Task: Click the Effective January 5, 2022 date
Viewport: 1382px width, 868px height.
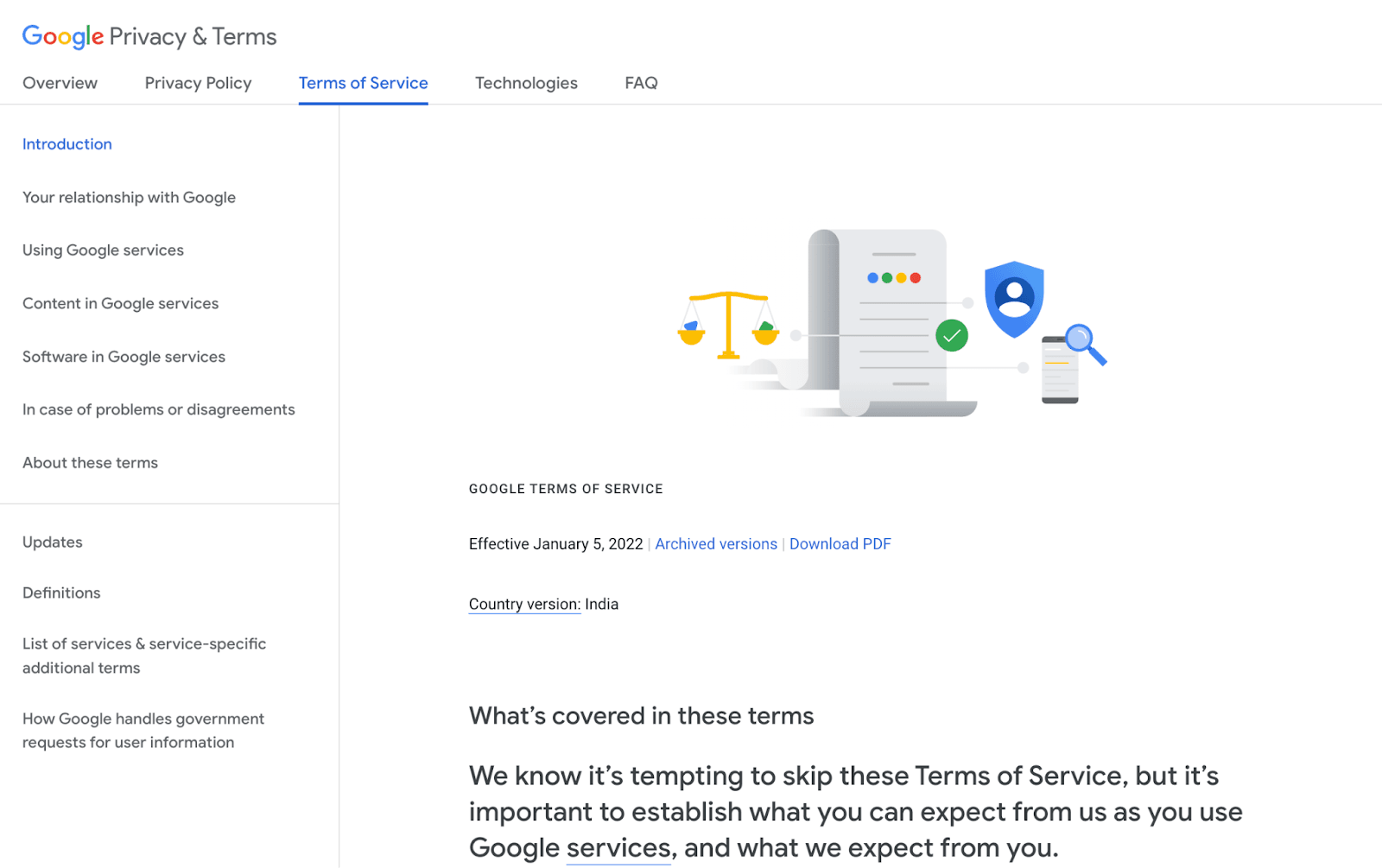Action: coord(556,544)
